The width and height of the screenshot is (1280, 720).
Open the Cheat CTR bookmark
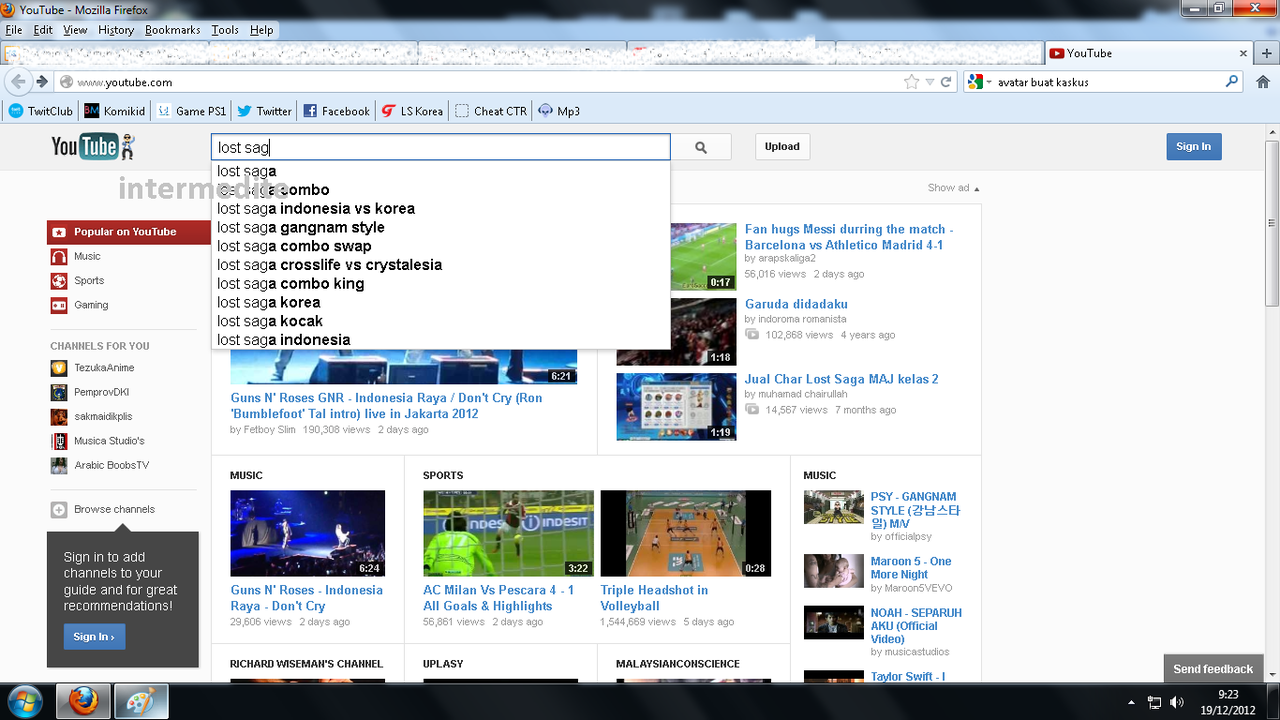click(x=490, y=111)
